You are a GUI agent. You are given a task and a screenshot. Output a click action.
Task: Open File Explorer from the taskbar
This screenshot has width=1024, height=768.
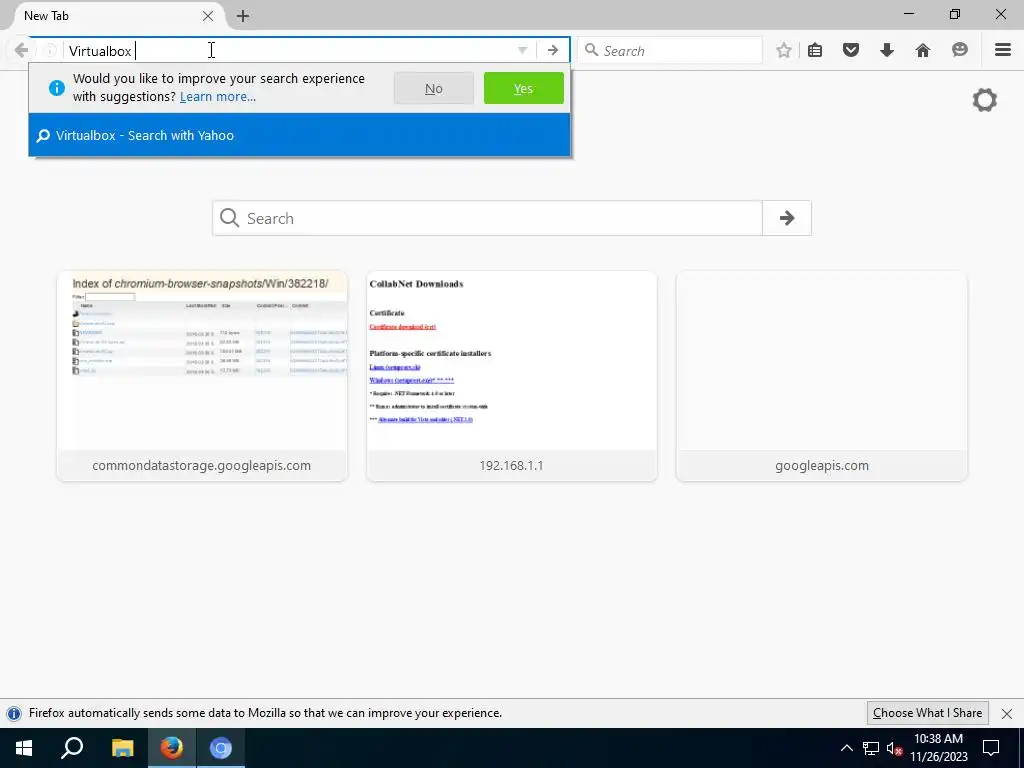(x=122, y=748)
